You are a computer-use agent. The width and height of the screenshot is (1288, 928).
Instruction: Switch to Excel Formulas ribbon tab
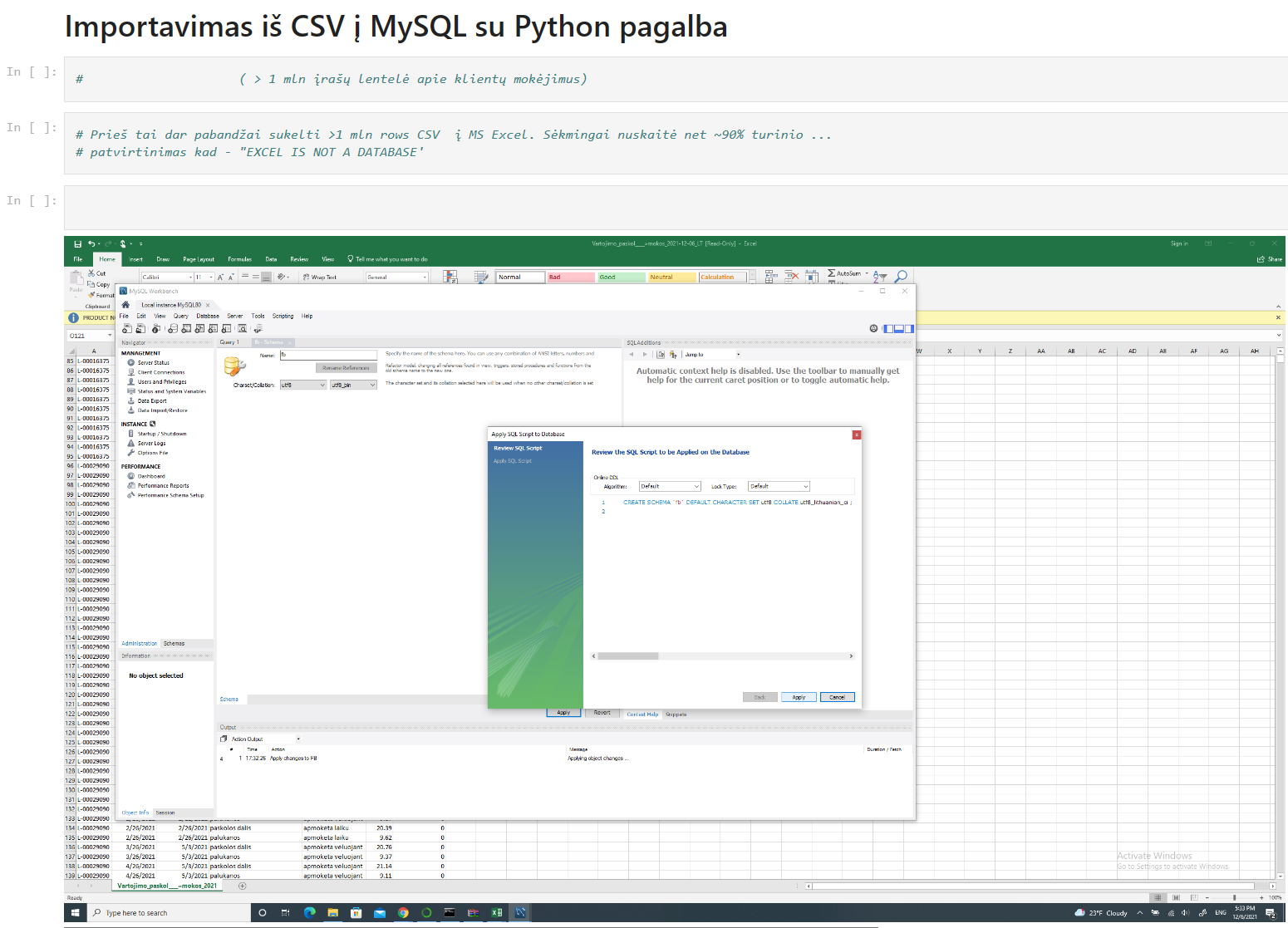(239, 259)
